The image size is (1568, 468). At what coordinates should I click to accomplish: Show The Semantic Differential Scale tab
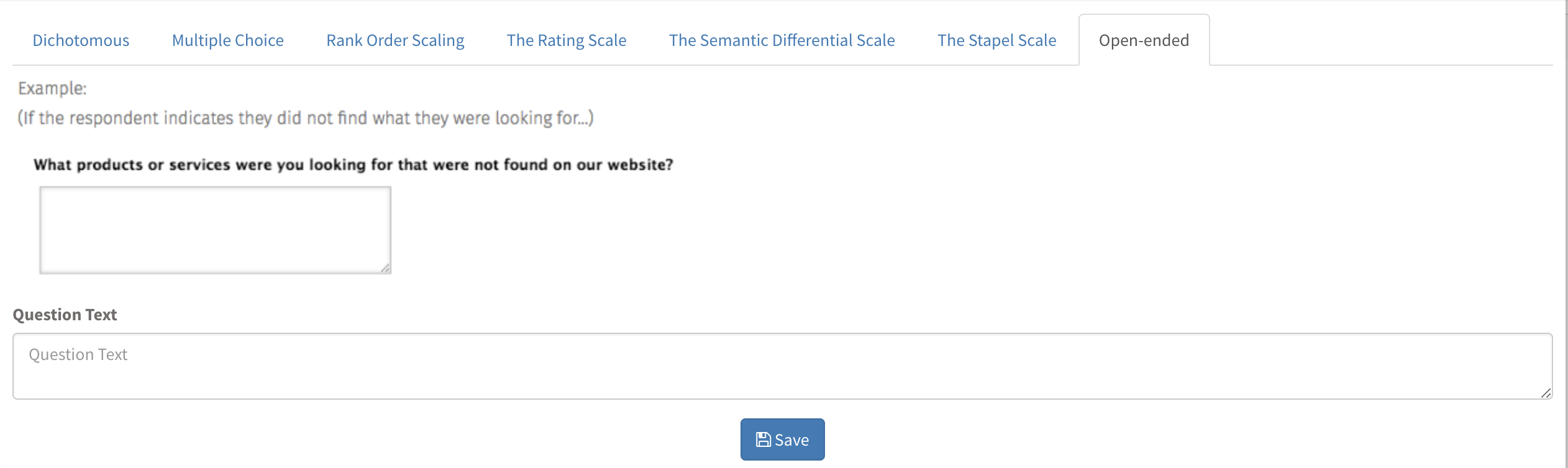tap(782, 40)
